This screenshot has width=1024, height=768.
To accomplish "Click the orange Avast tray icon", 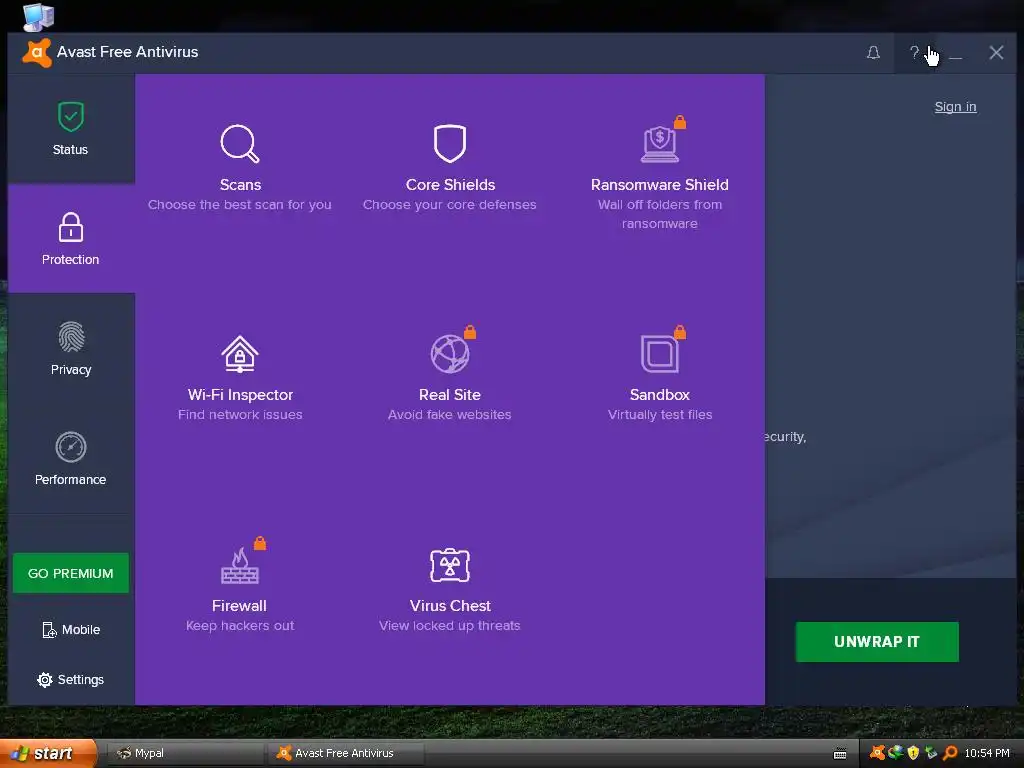I will [877, 753].
